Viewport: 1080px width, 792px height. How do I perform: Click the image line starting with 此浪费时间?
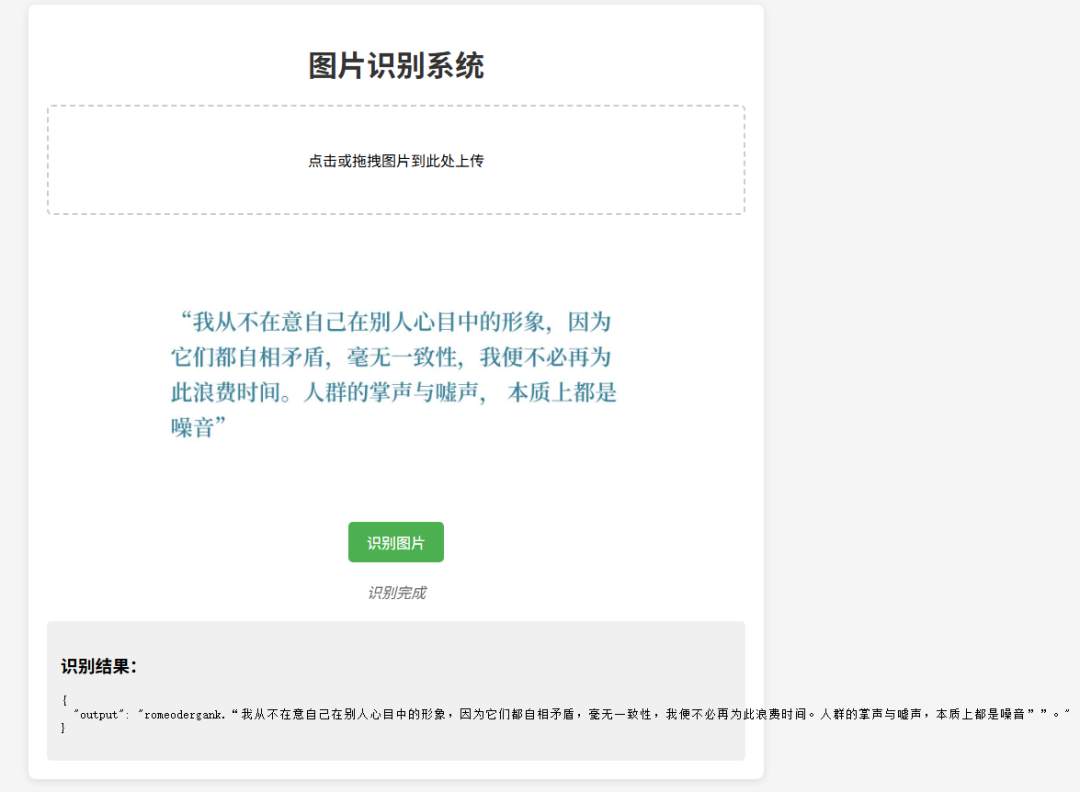(x=393, y=392)
